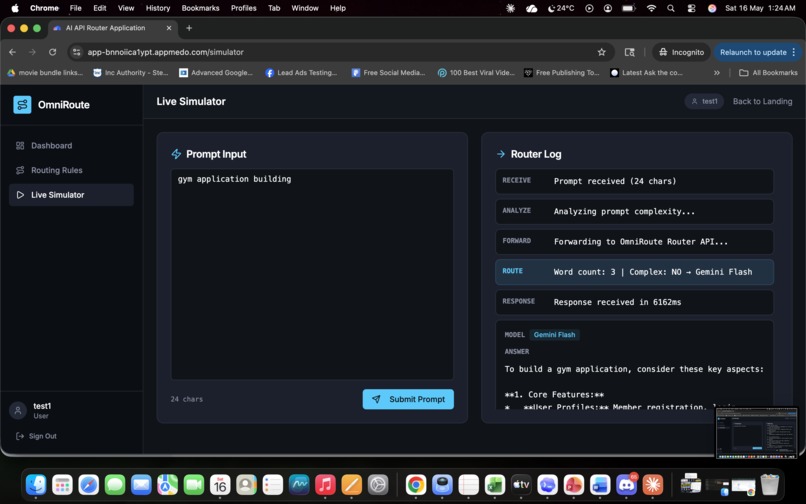The width and height of the screenshot is (806, 504).
Task: Open the Bookmarks menu
Action: [200, 8]
